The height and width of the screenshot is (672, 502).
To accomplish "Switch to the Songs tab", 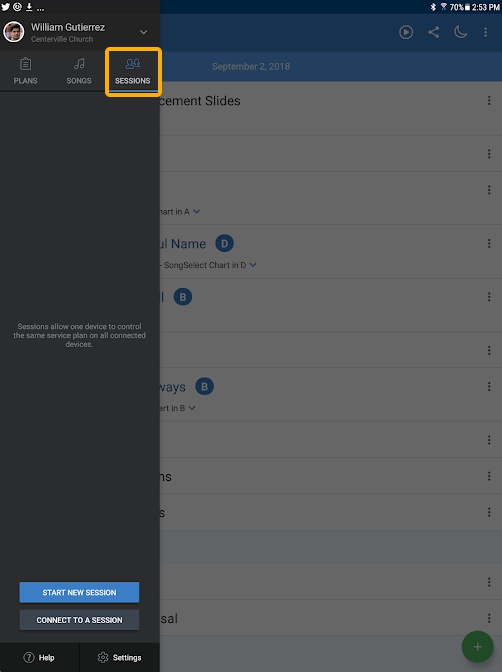I will pyautogui.click(x=79, y=71).
